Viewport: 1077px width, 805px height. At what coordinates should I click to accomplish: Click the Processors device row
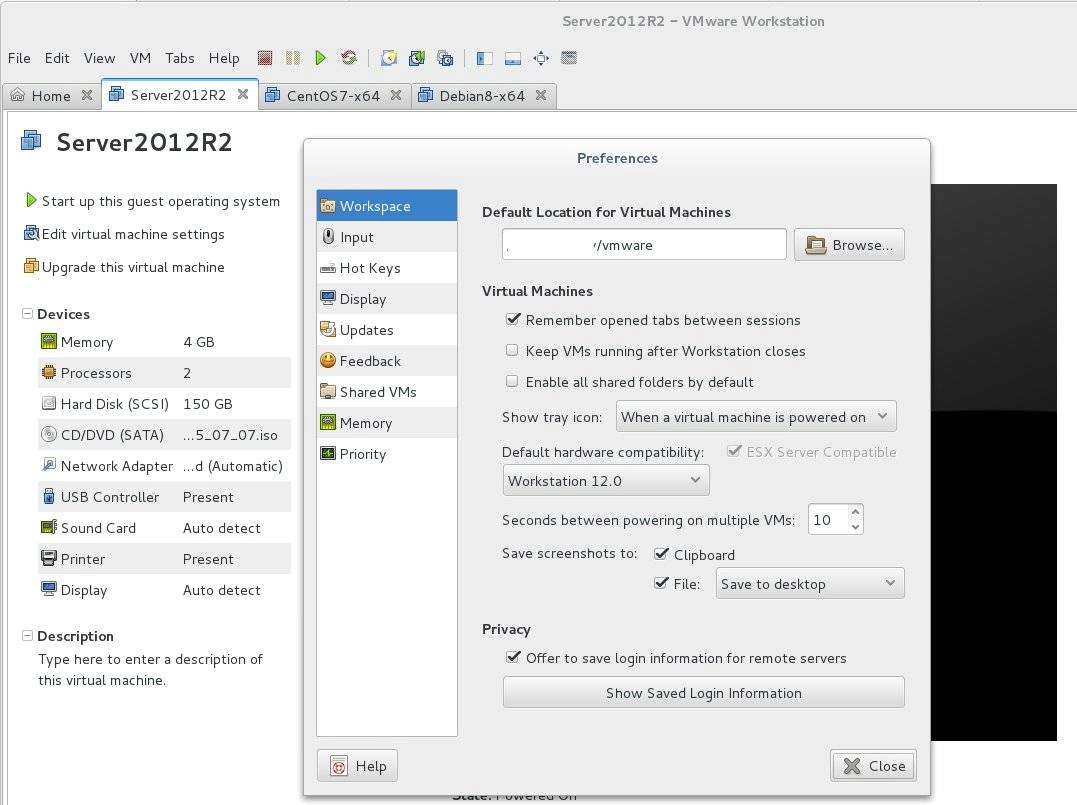point(164,373)
